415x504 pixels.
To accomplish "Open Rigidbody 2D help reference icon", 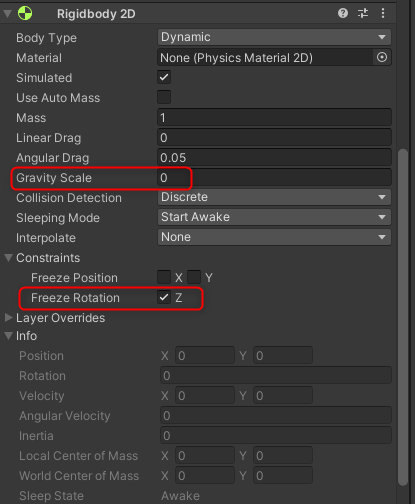I will point(343,13).
